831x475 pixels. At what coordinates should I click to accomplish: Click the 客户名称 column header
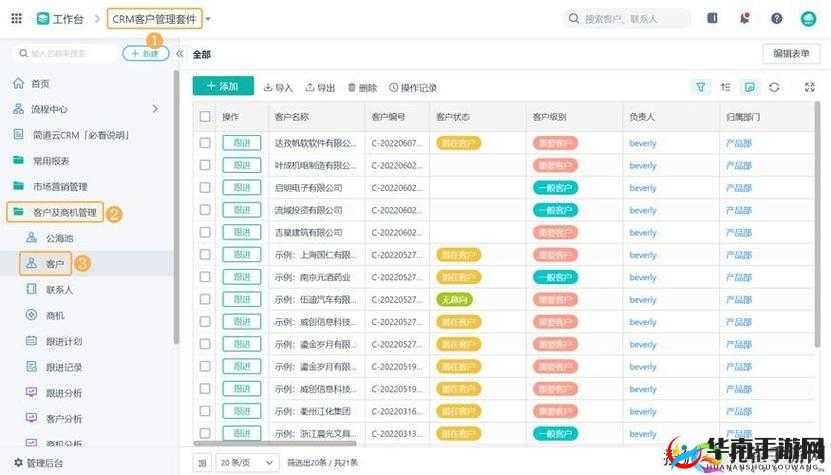[292, 117]
